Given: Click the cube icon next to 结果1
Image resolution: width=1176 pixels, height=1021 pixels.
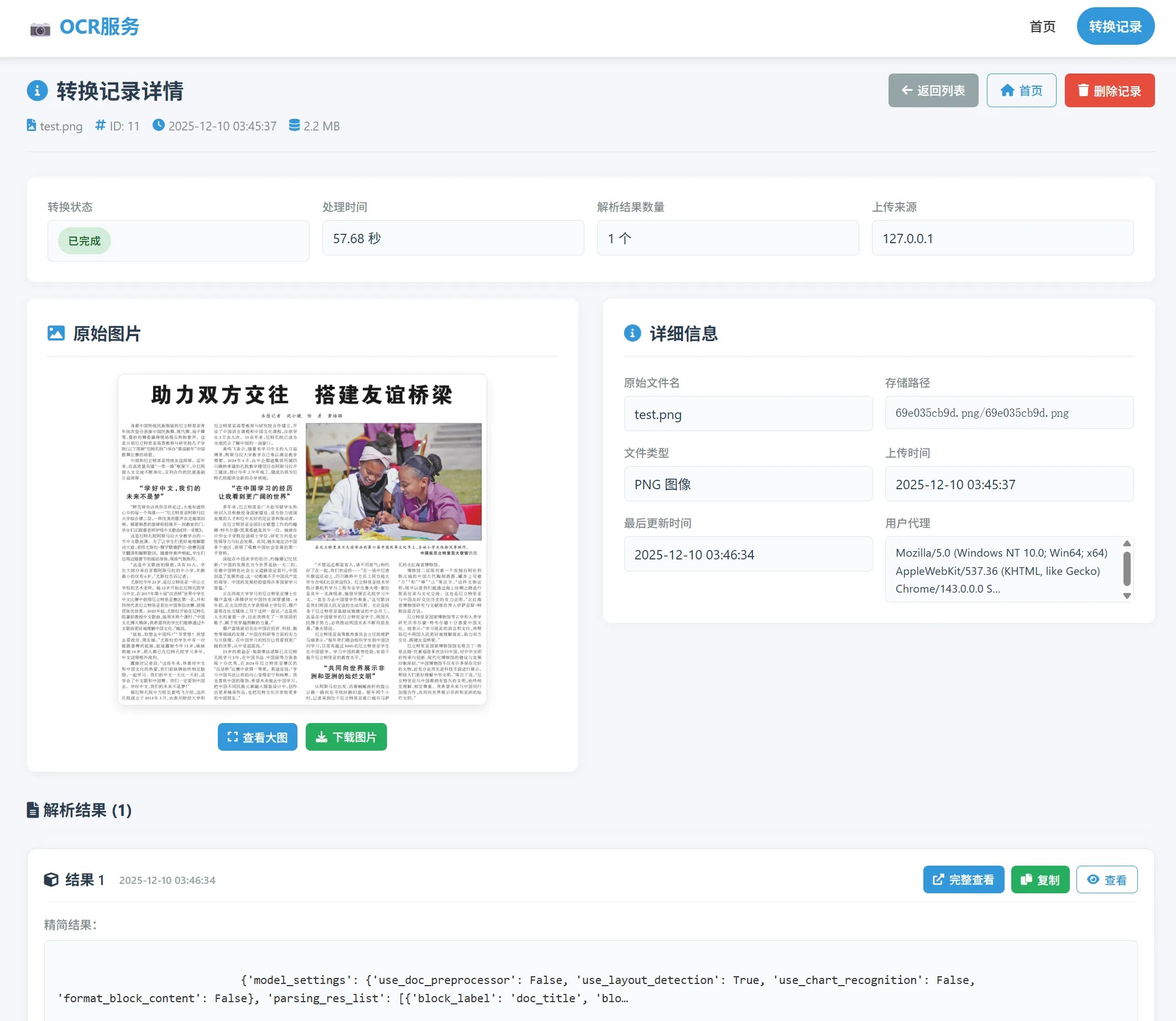Looking at the screenshot, I should tap(51, 879).
